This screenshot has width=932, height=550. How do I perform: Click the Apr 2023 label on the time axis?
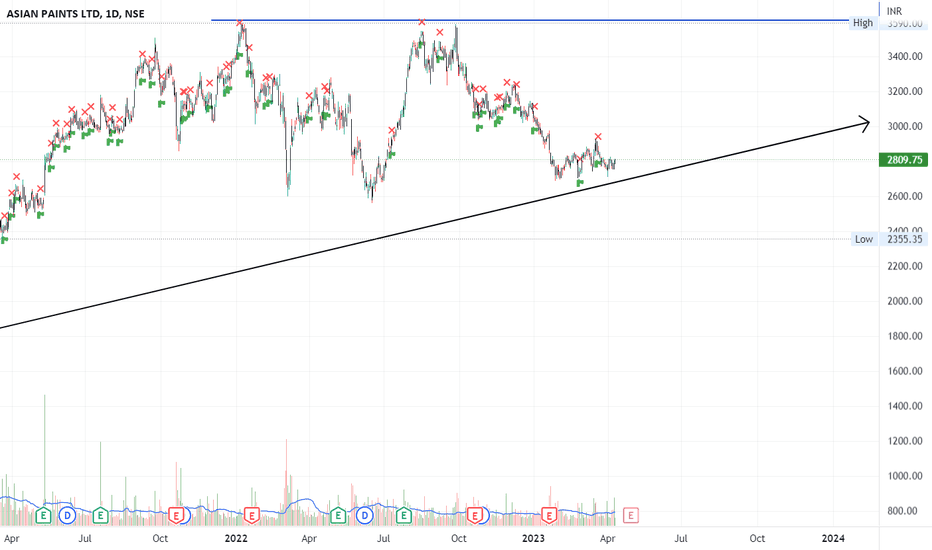607,539
